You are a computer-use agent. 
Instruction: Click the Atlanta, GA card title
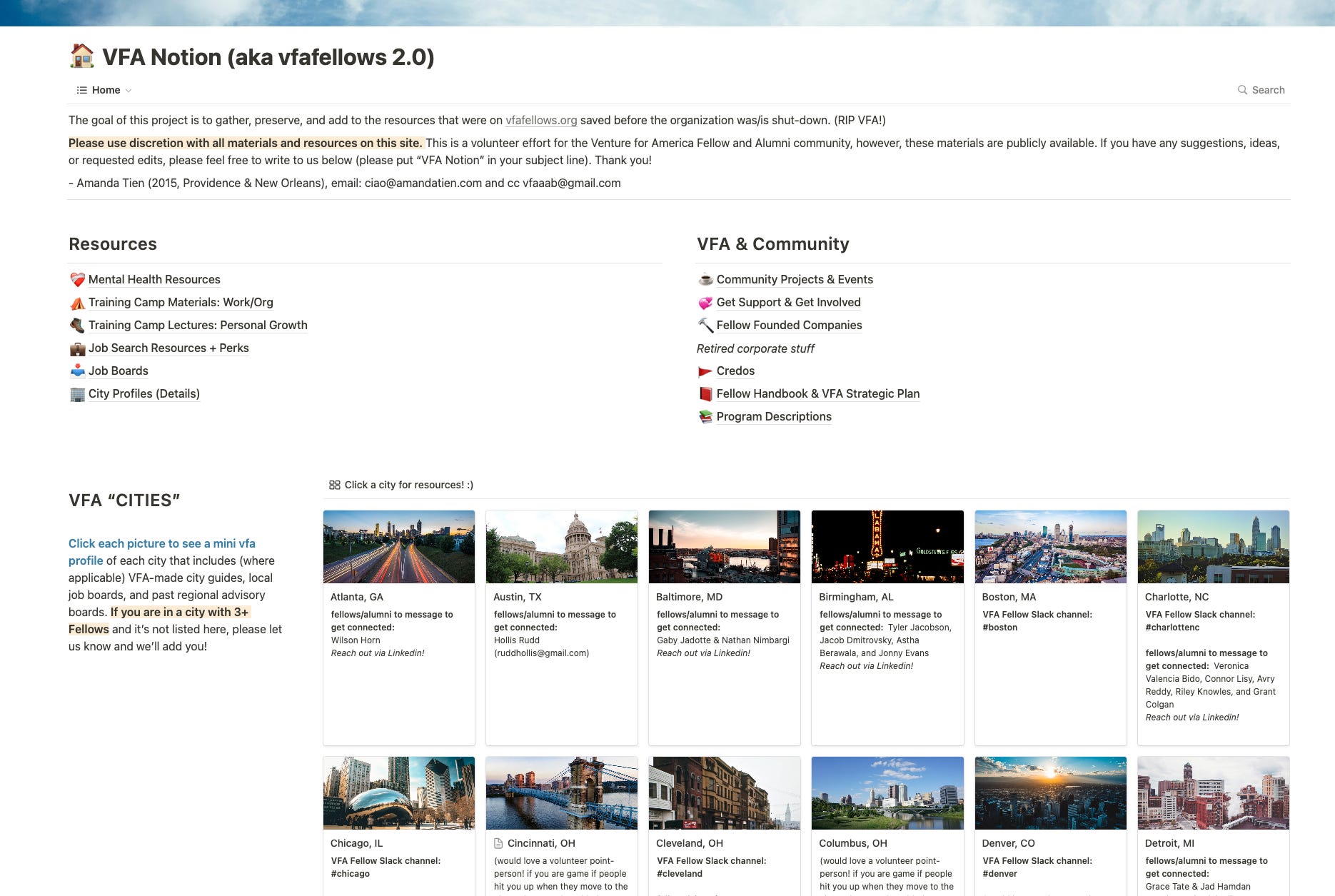357,597
